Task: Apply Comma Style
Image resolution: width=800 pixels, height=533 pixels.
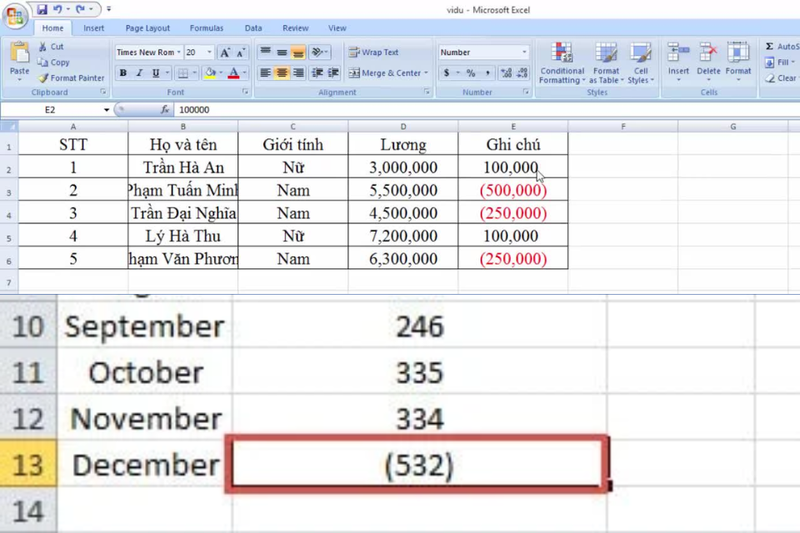Action: (x=487, y=73)
